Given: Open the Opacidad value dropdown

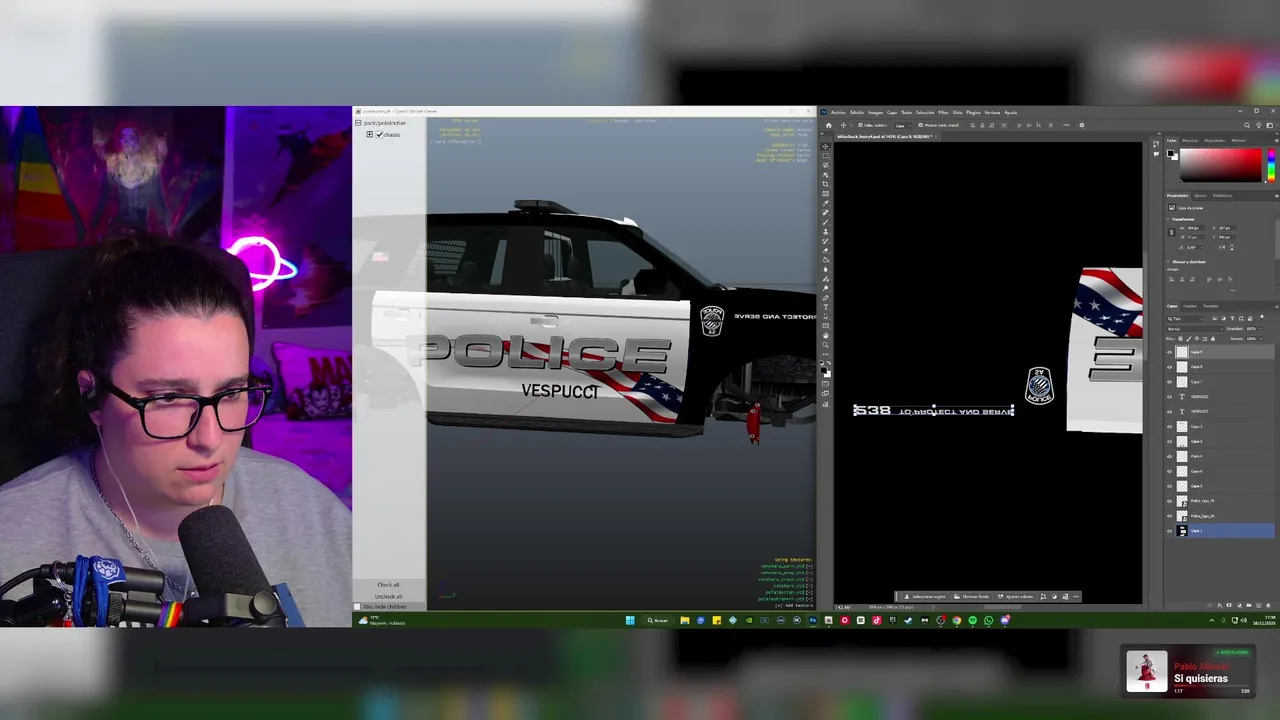Looking at the screenshot, I should click(x=1260, y=329).
